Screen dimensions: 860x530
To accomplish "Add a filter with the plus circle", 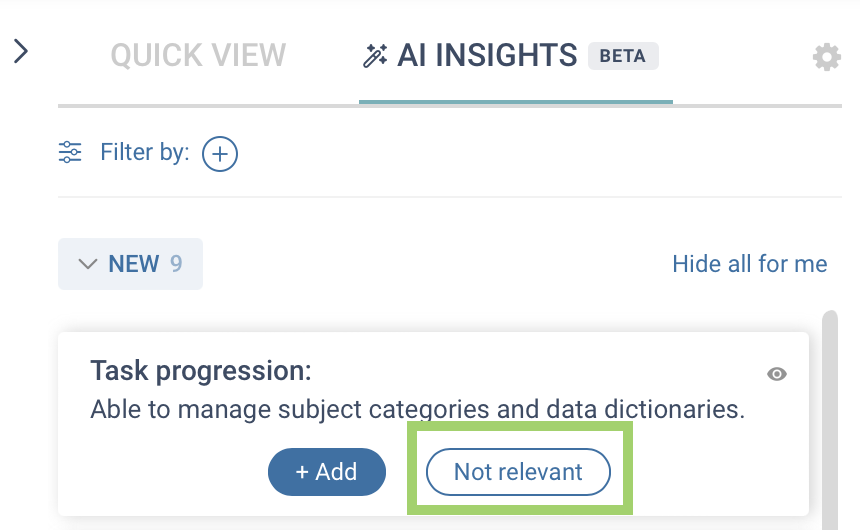I will pos(220,154).
